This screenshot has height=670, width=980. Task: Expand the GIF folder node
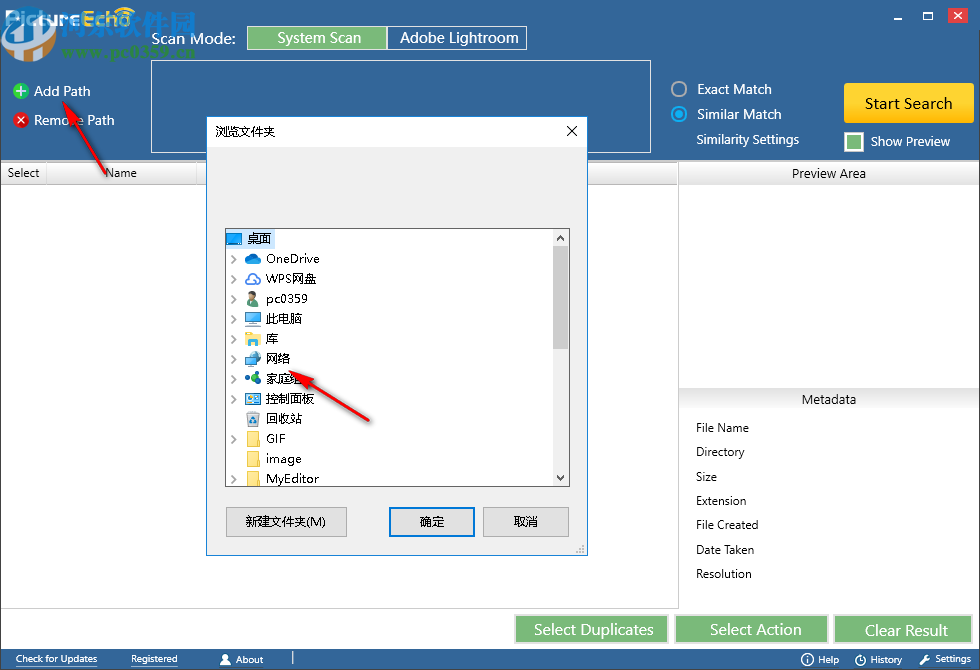(234, 439)
